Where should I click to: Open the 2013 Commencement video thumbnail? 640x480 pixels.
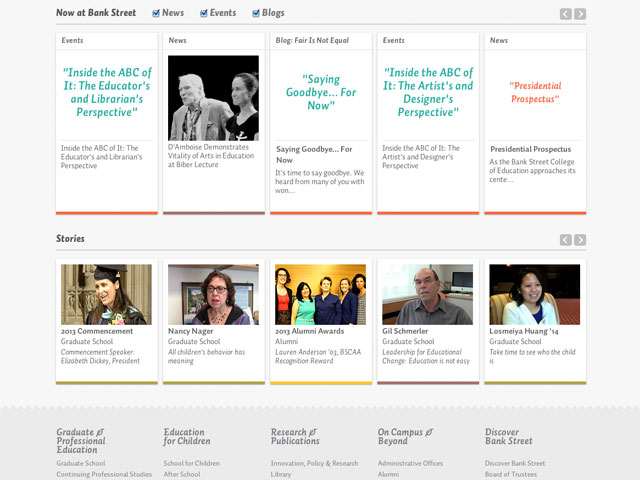coord(106,294)
